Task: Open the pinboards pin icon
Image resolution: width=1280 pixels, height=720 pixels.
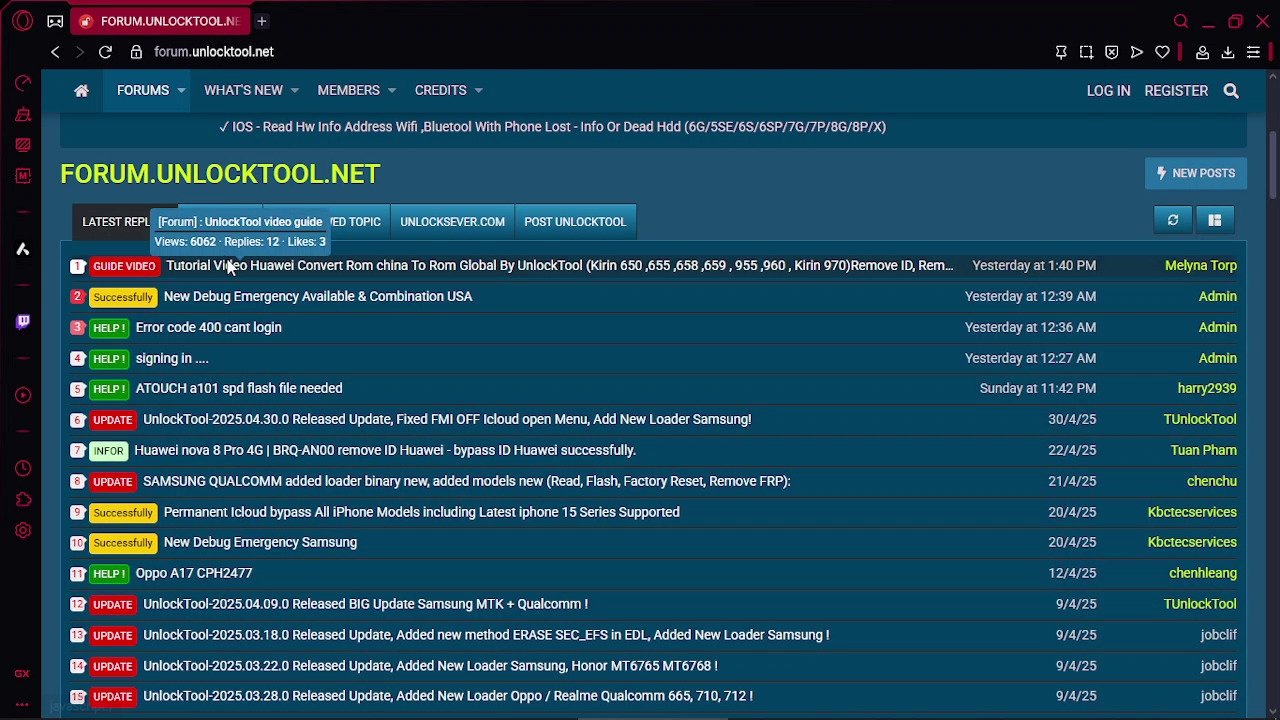Action: click(1061, 52)
